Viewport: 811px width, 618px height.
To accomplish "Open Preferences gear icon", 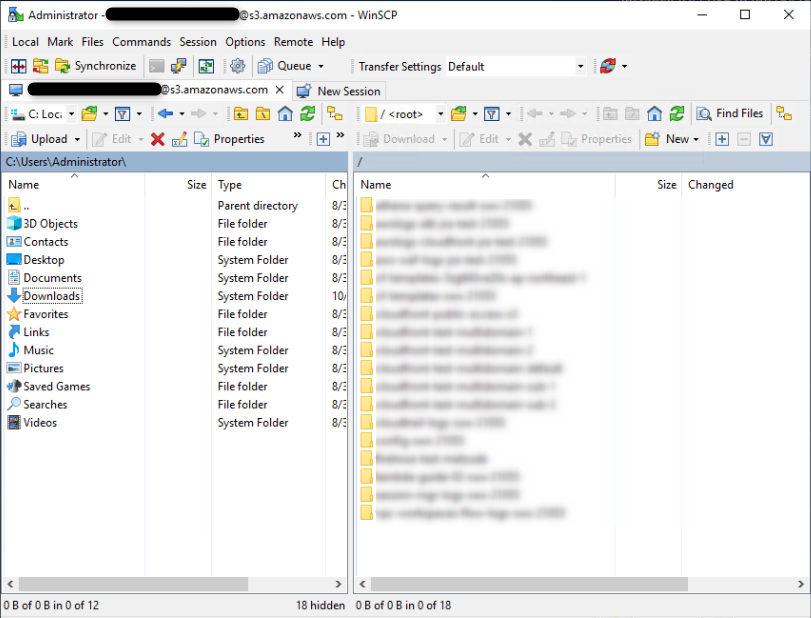I will click(237, 66).
